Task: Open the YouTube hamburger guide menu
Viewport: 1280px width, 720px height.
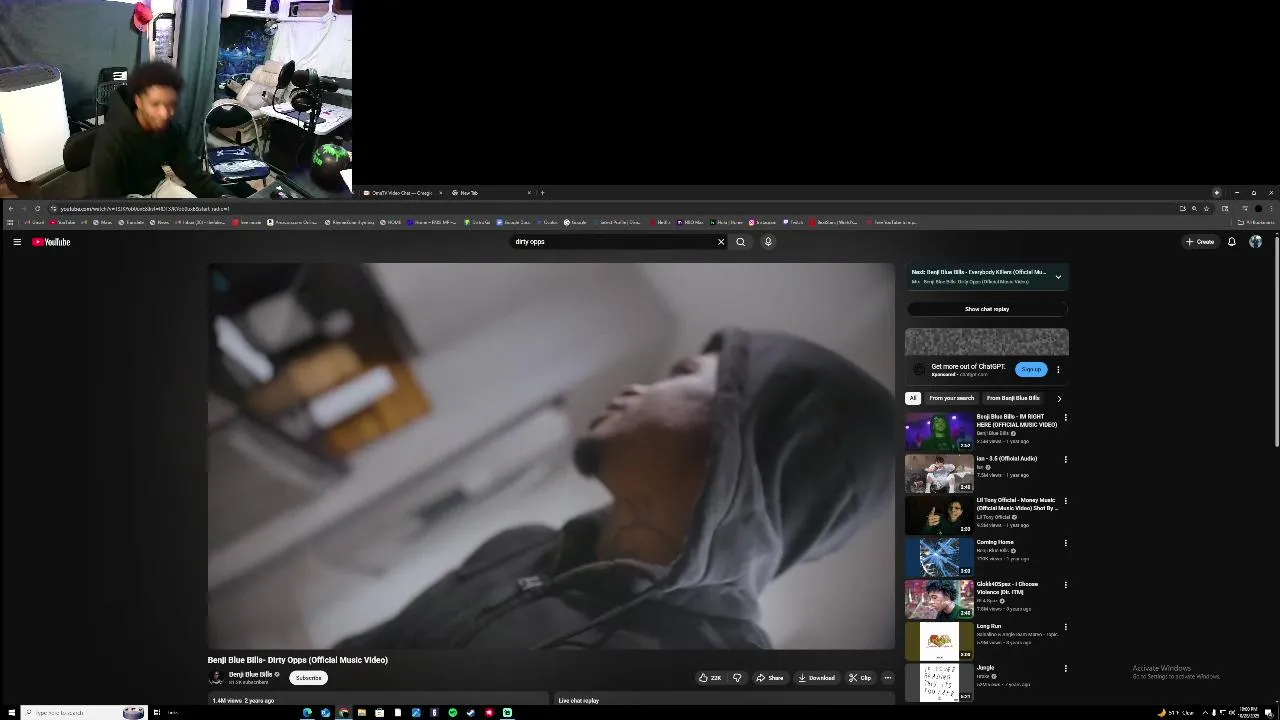Action: pyautogui.click(x=17, y=242)
